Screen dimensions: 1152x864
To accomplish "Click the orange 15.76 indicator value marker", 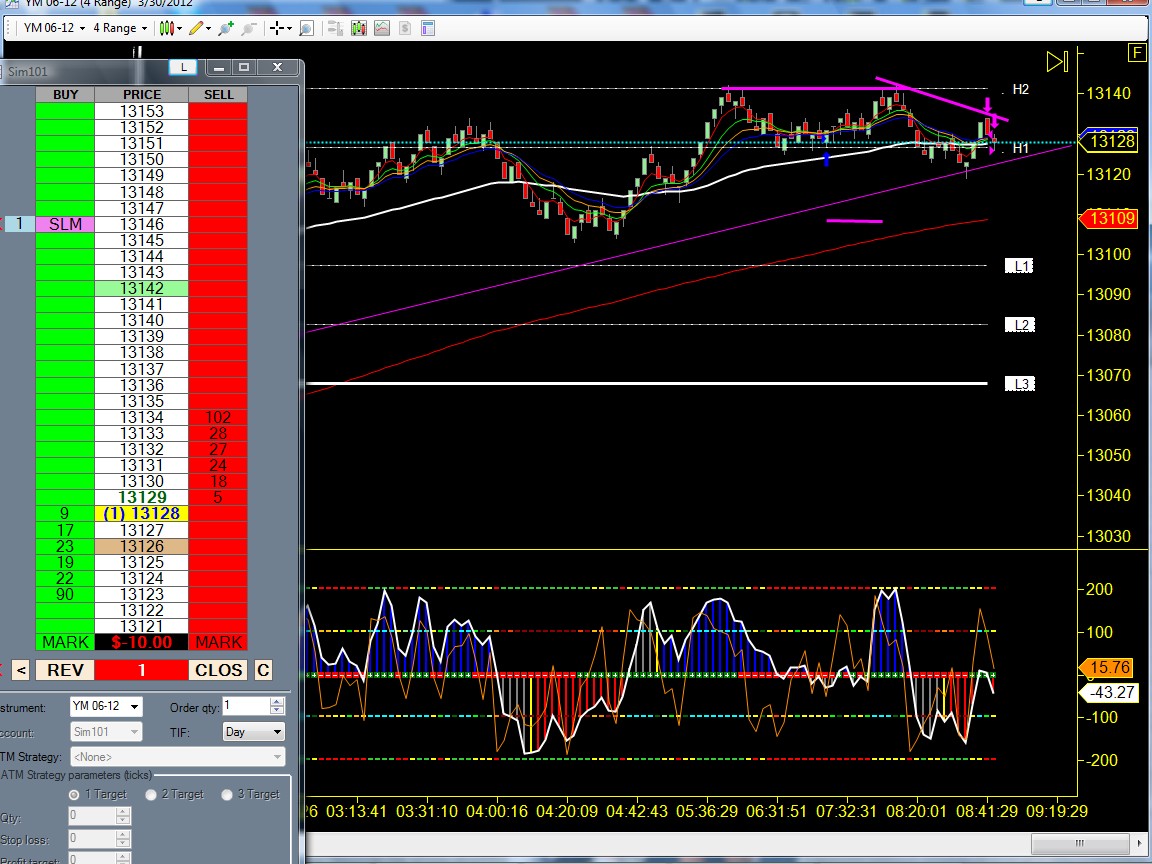I will click(x=1108, y=667).
